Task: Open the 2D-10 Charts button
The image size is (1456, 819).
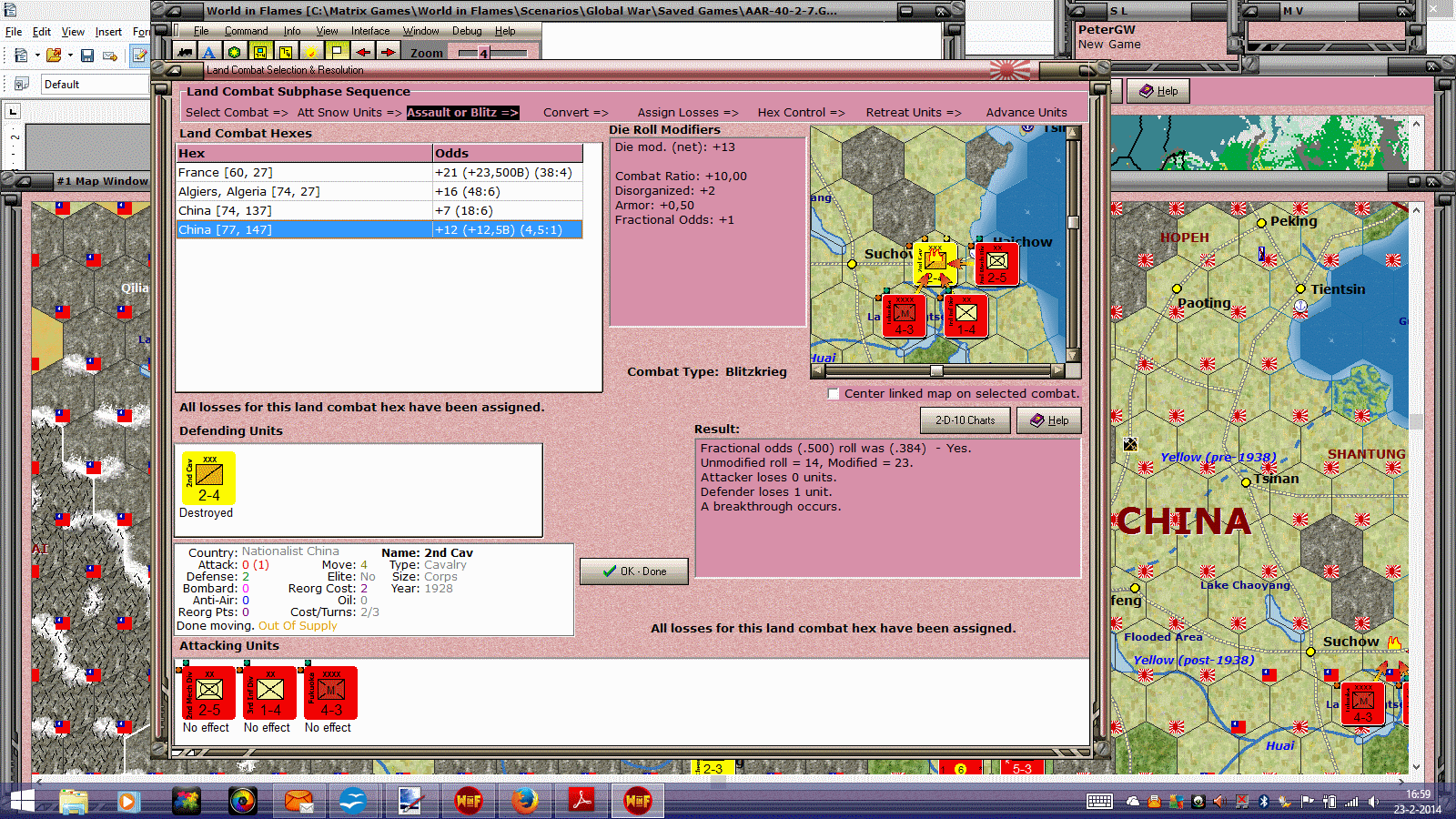Action: 965,420
